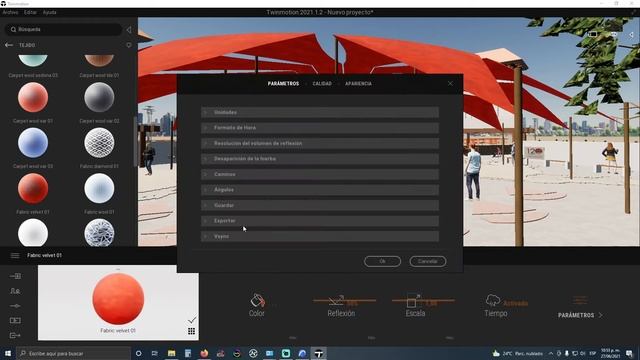Screen dimensions: 640x360
Task: Click the favorite heart icon beside TEJIDO
Action: tap(129, 45)
